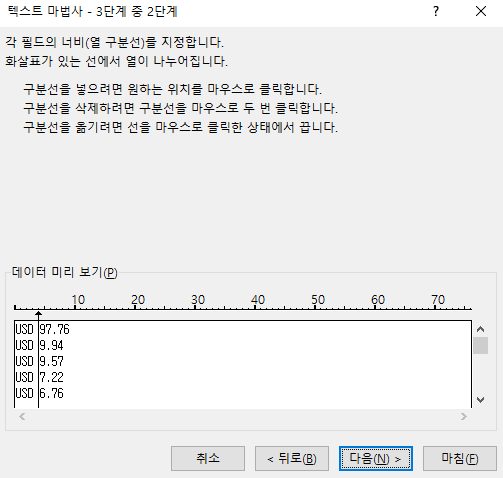Click the right arrow of the horizontal scrollbar
Screen dimensions: 503x478
click(464, 416)
